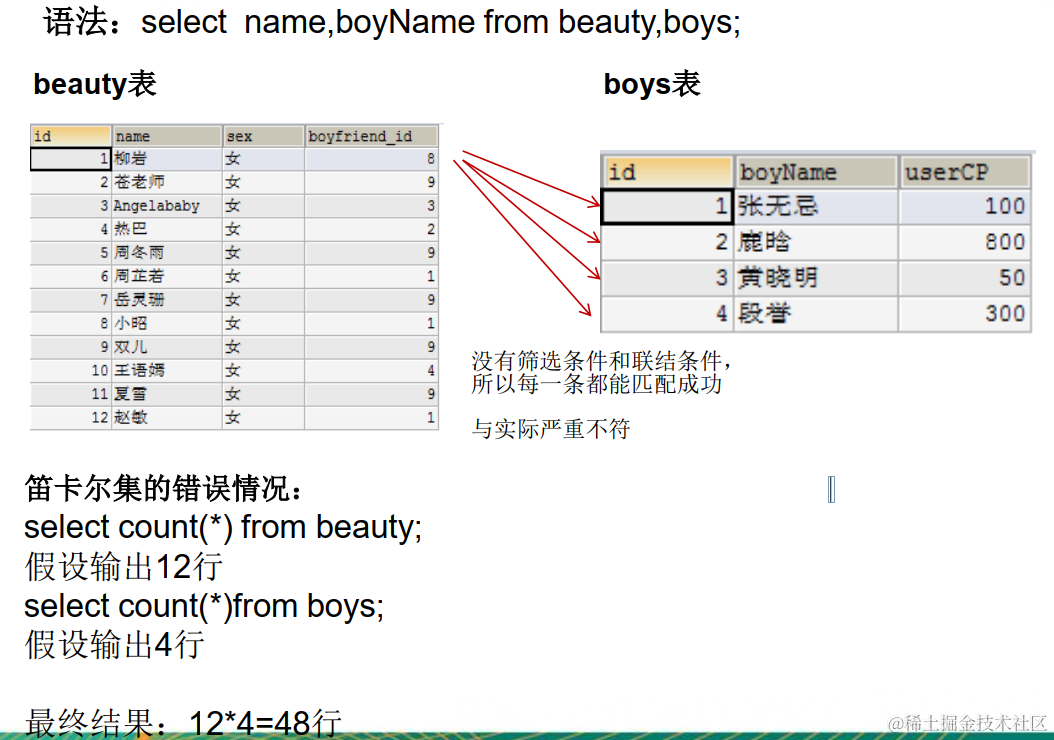
Task: Click the 'userCP' column header
Action: click(965, 172)
